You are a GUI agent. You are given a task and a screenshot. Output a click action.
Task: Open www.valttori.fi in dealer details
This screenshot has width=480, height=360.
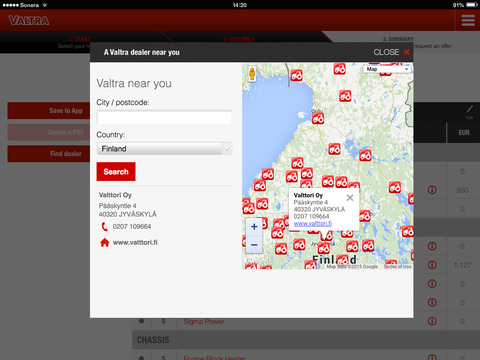pos(135,242)
